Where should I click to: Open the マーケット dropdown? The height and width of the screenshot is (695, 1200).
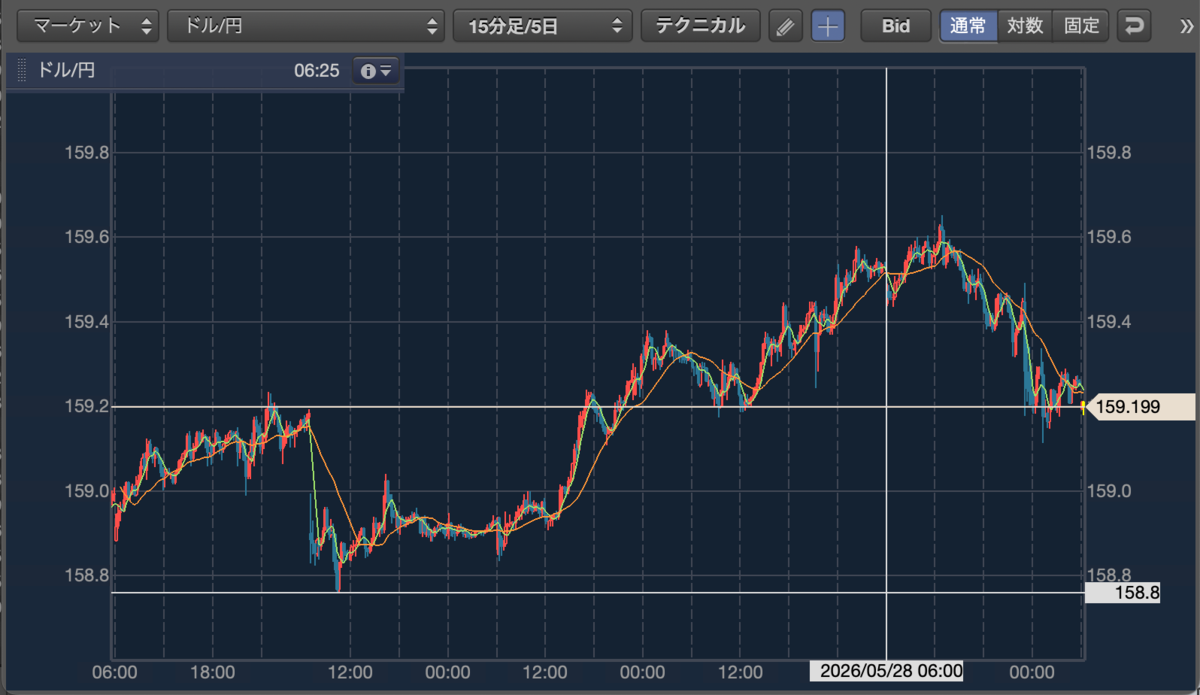pos(89,26)
